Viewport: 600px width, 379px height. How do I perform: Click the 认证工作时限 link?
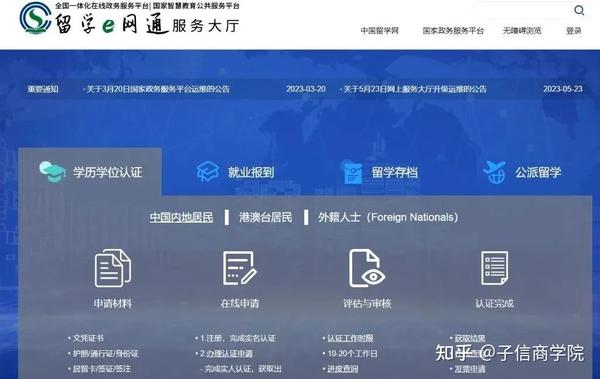click(350, 338)
